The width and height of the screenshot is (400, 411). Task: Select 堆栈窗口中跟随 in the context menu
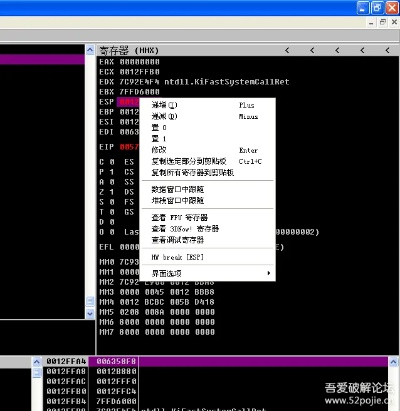tap(207, 201)
